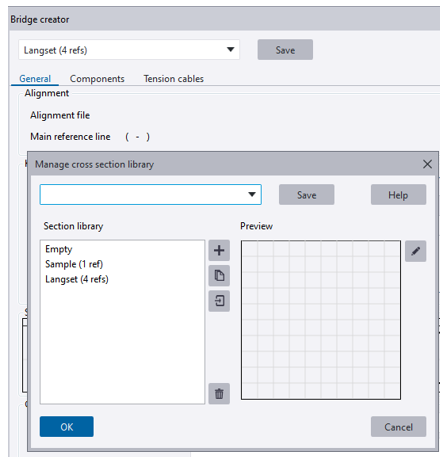Click Save in the Bridge creator window
The image size is (440, 457).
coord(285,50)
